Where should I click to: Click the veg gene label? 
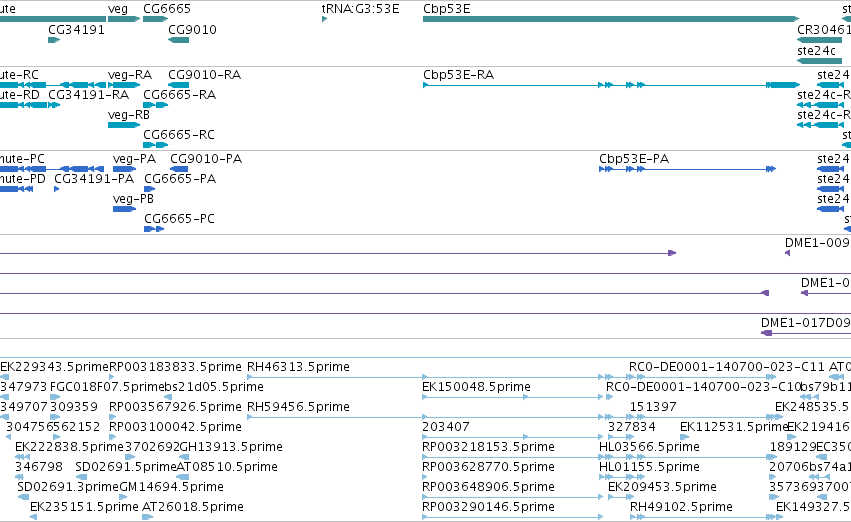click(x=118, y=9)
